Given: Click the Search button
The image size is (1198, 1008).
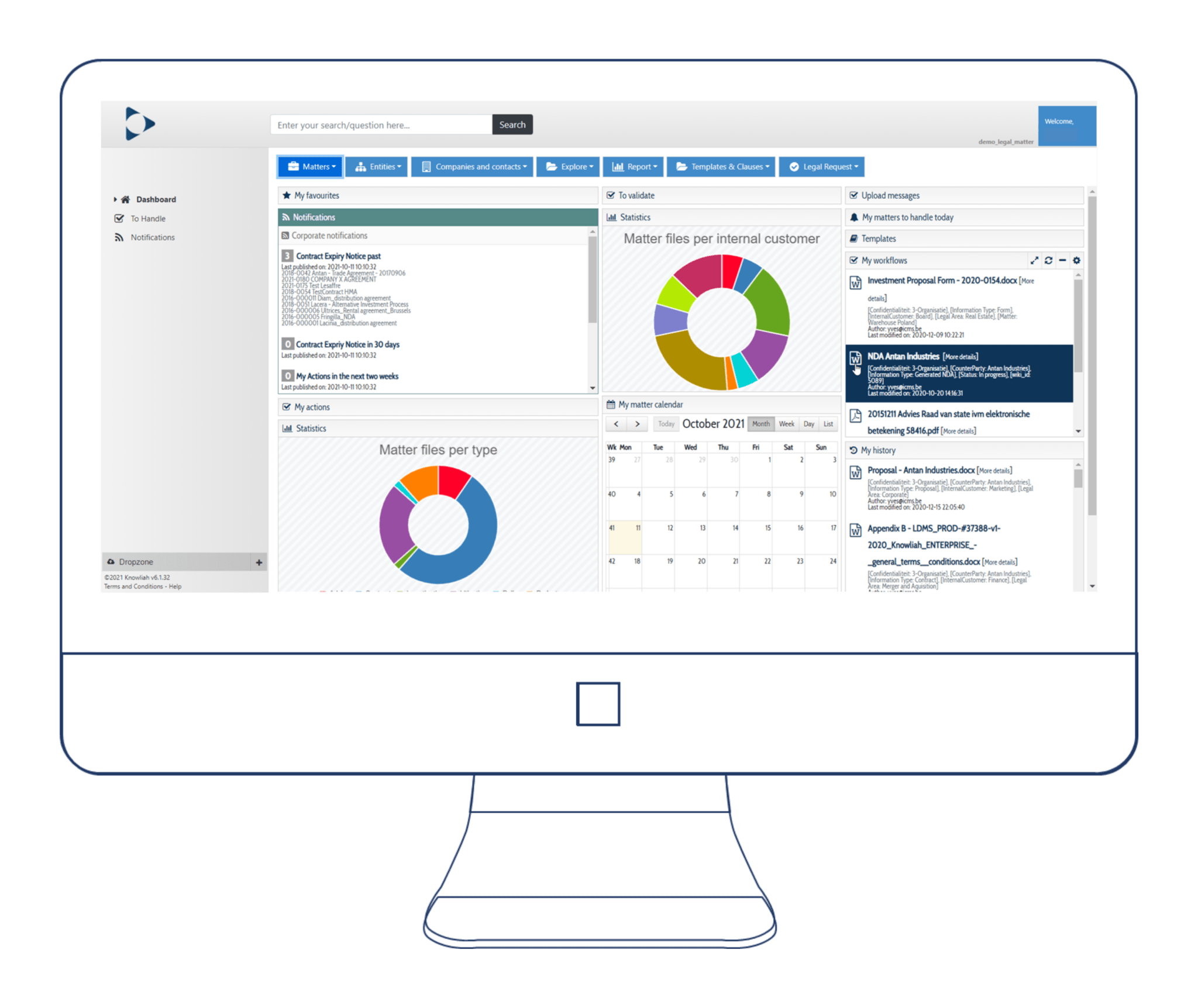Looking at the screenshot, I should pyautogui.click(x=512, y=125).
